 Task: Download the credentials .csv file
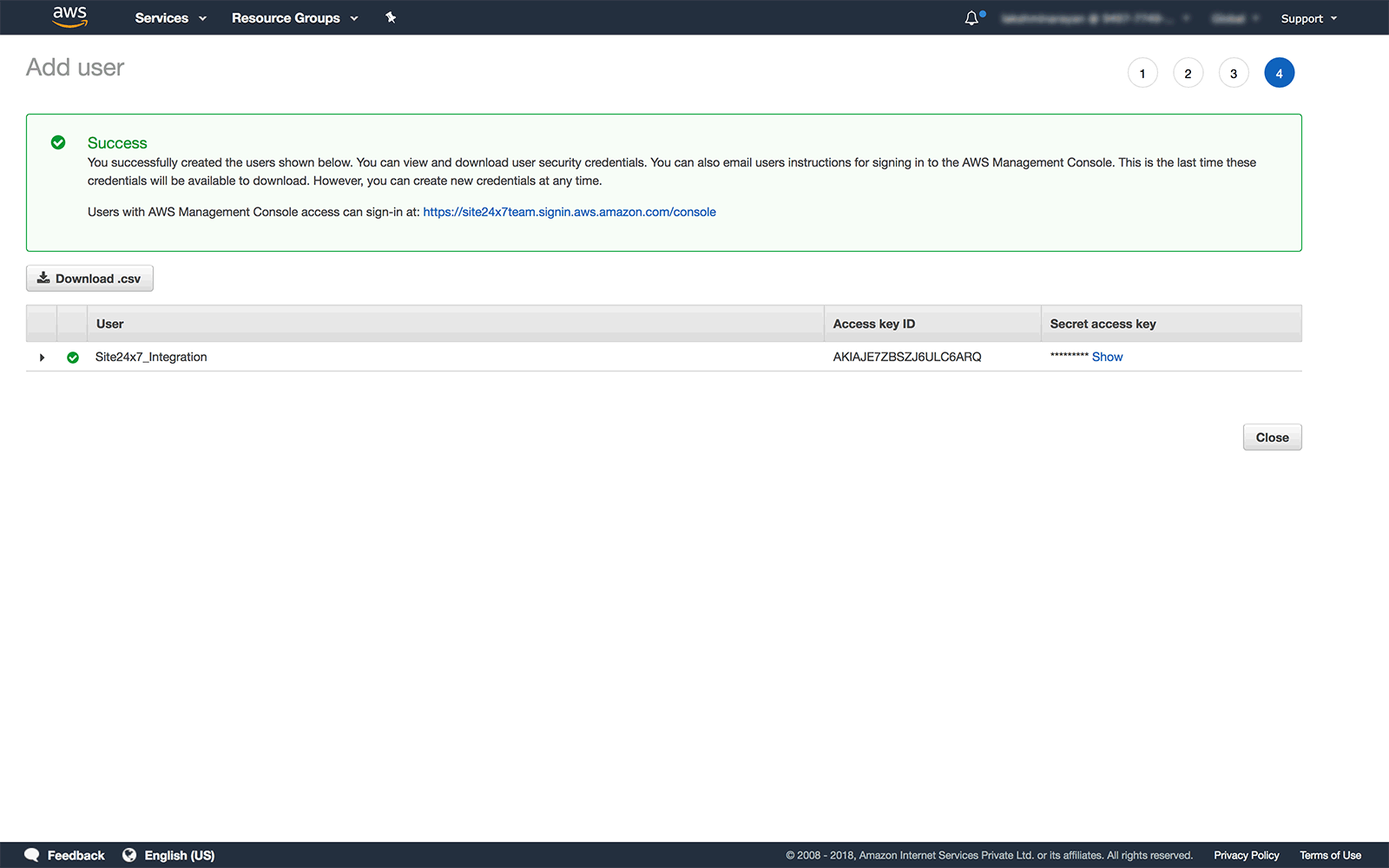click(x=89, y=279)
